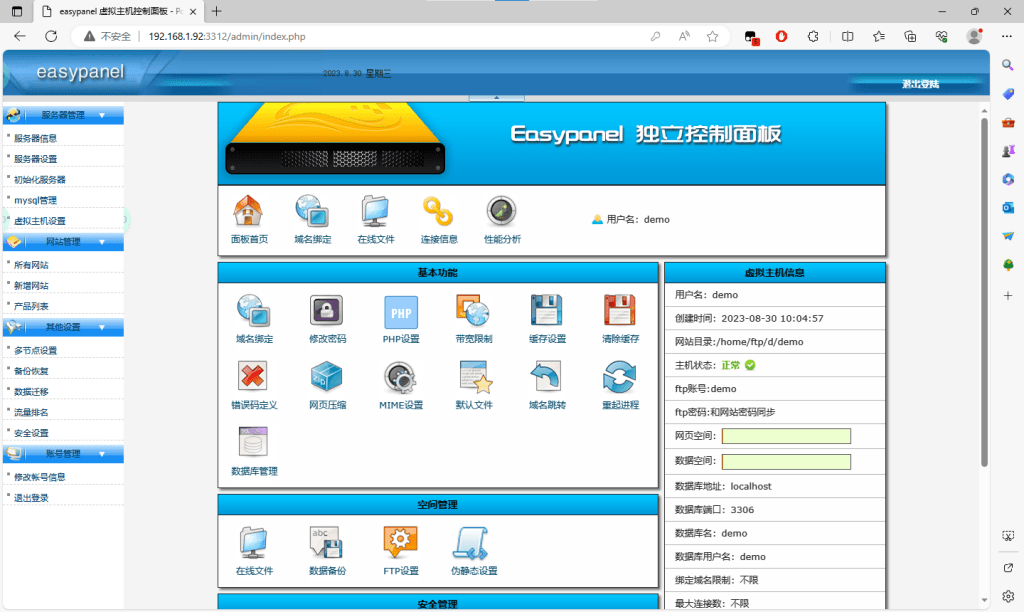Screen dimensions: 1024x612
Task: Open the 域名绑定 icon in 基本功能
Action: [253, 312]
